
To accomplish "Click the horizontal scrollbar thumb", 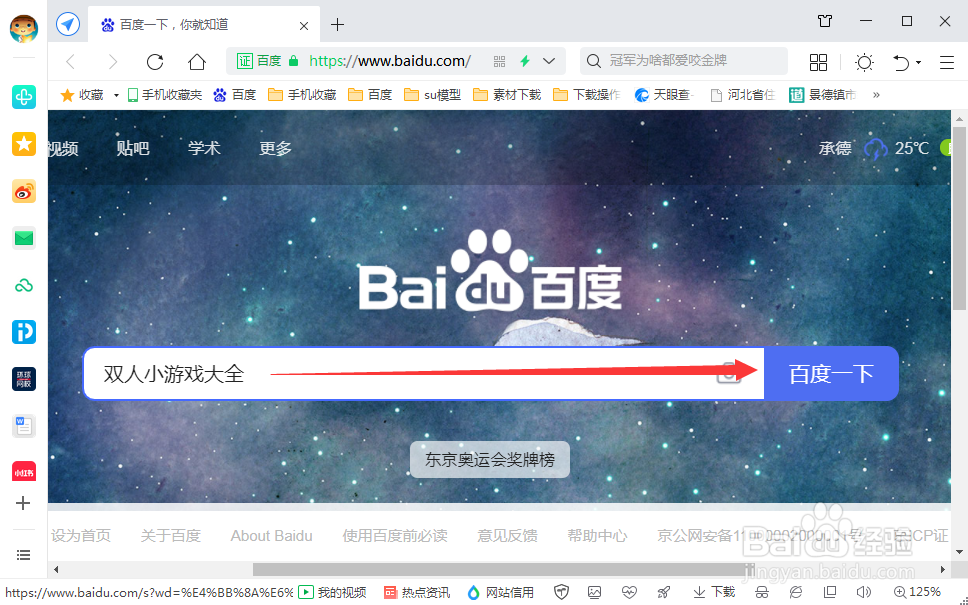I will click(503, 569).
